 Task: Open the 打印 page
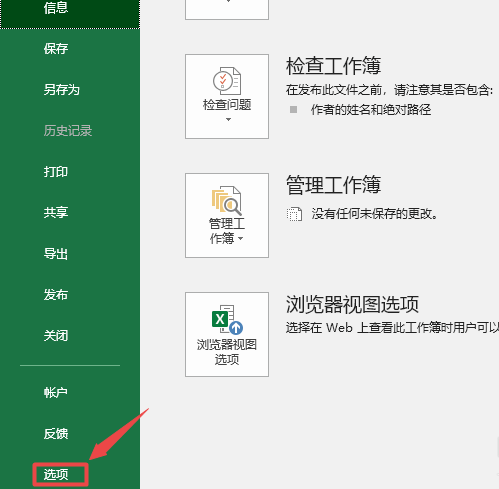click(x=56, y=172)
